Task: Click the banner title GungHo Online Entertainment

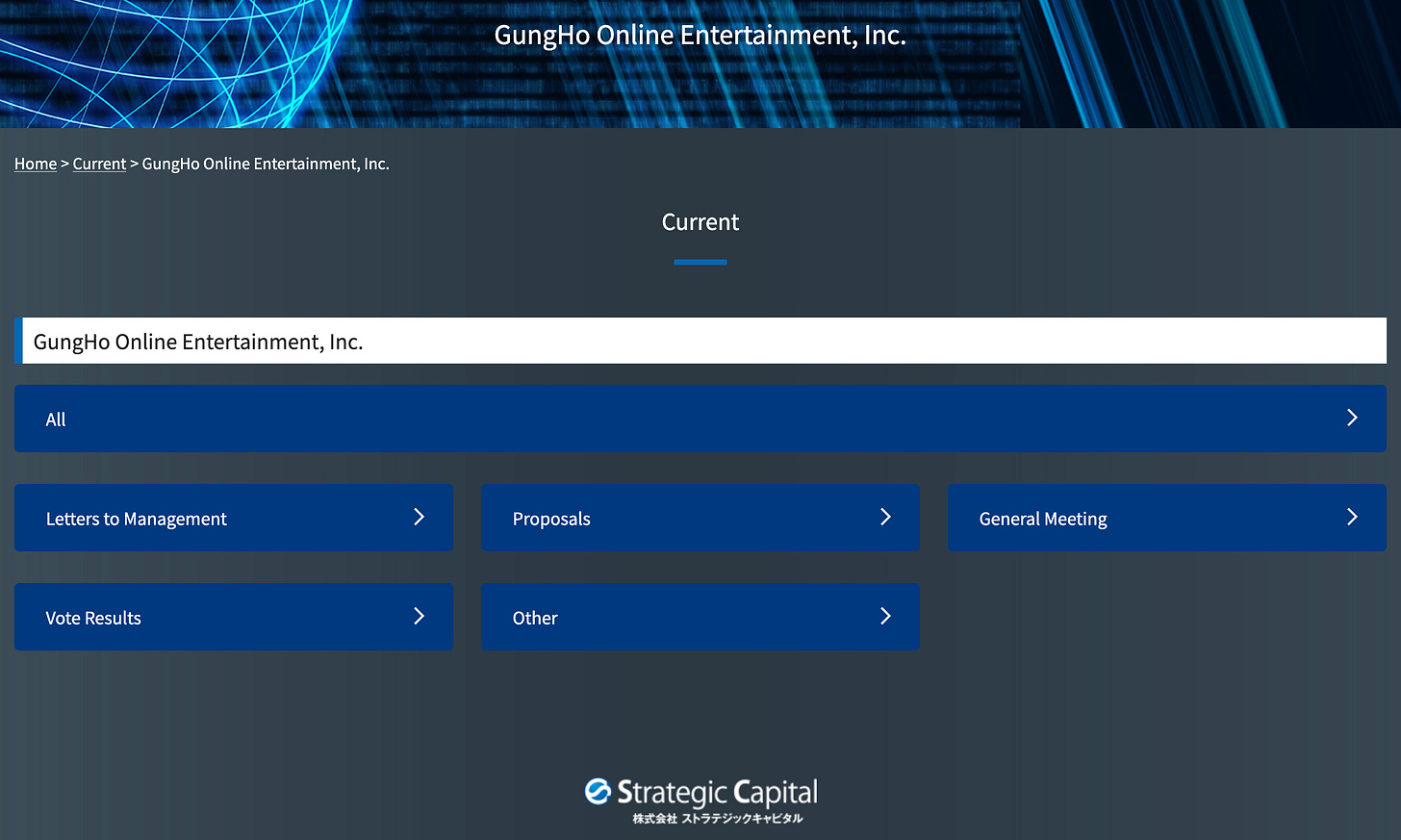Action: pyautogui.click(x=700, y=35)
